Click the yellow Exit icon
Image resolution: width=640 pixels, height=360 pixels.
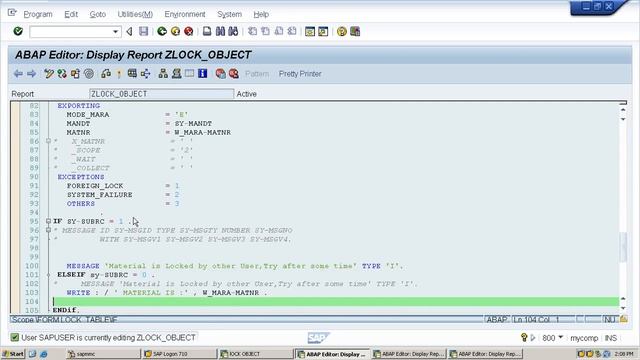tap(176, 31)
